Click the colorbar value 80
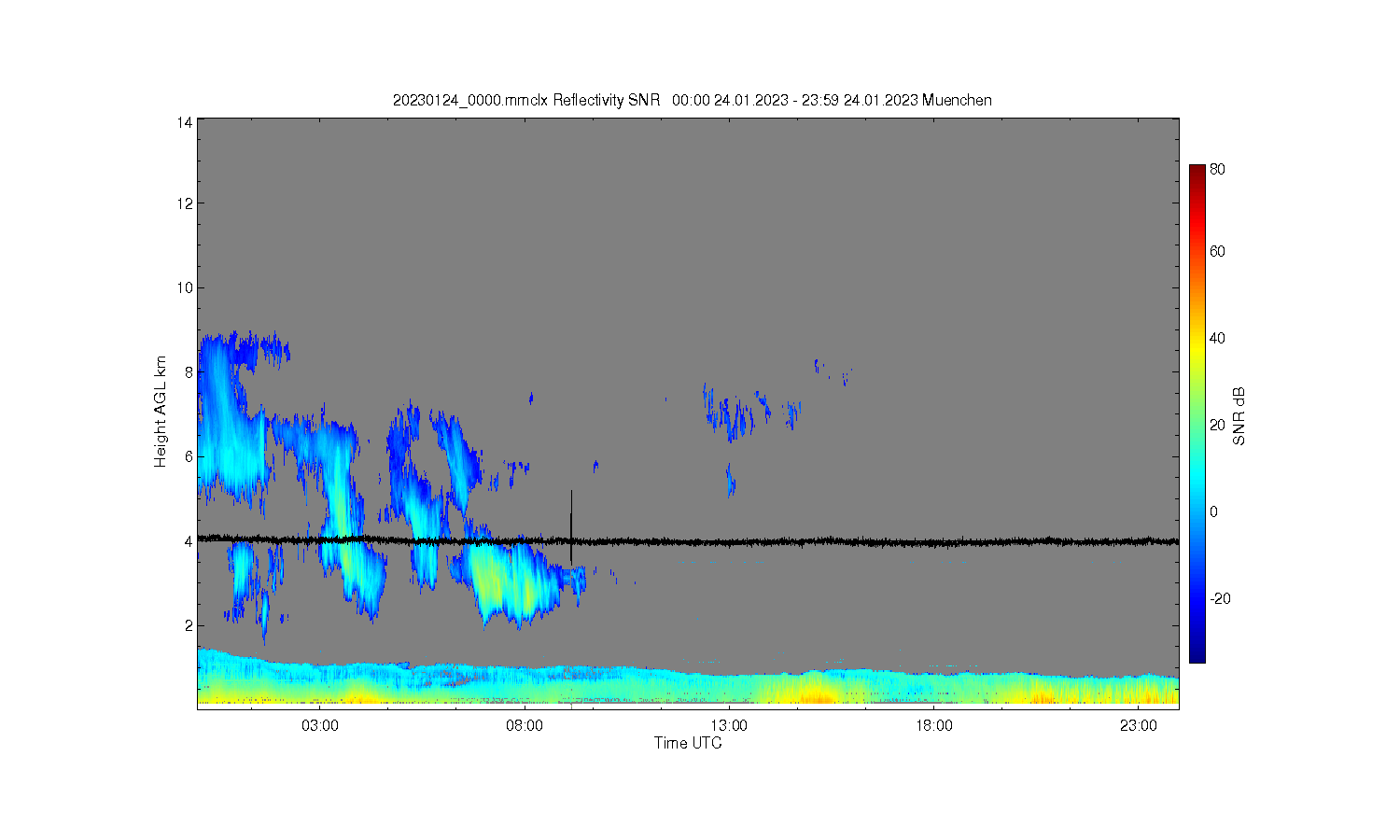Screen dimensions: 1400x840 [1217, 170]
